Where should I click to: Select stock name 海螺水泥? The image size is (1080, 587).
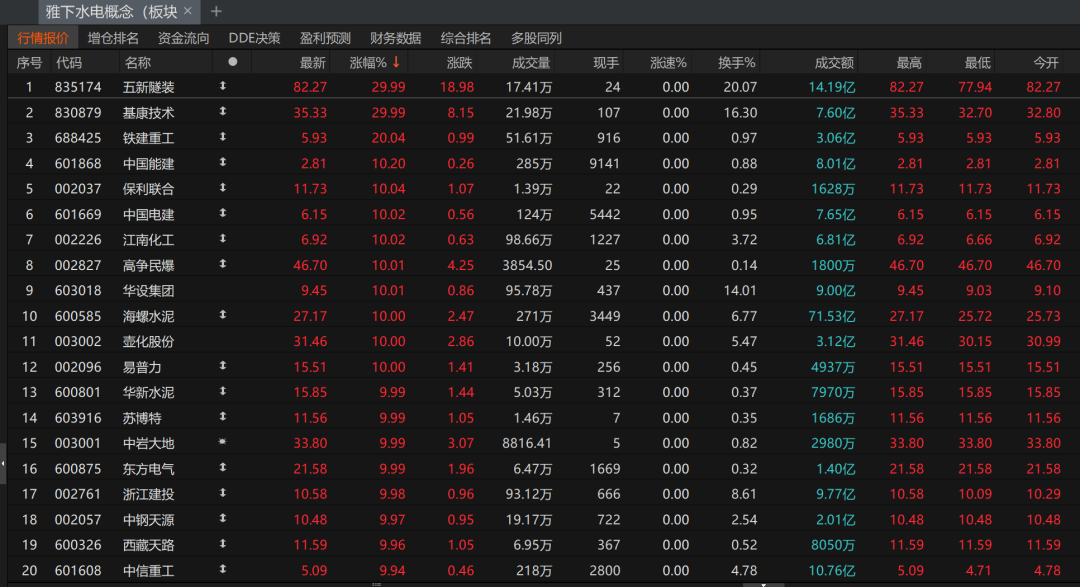coord(149,316)
